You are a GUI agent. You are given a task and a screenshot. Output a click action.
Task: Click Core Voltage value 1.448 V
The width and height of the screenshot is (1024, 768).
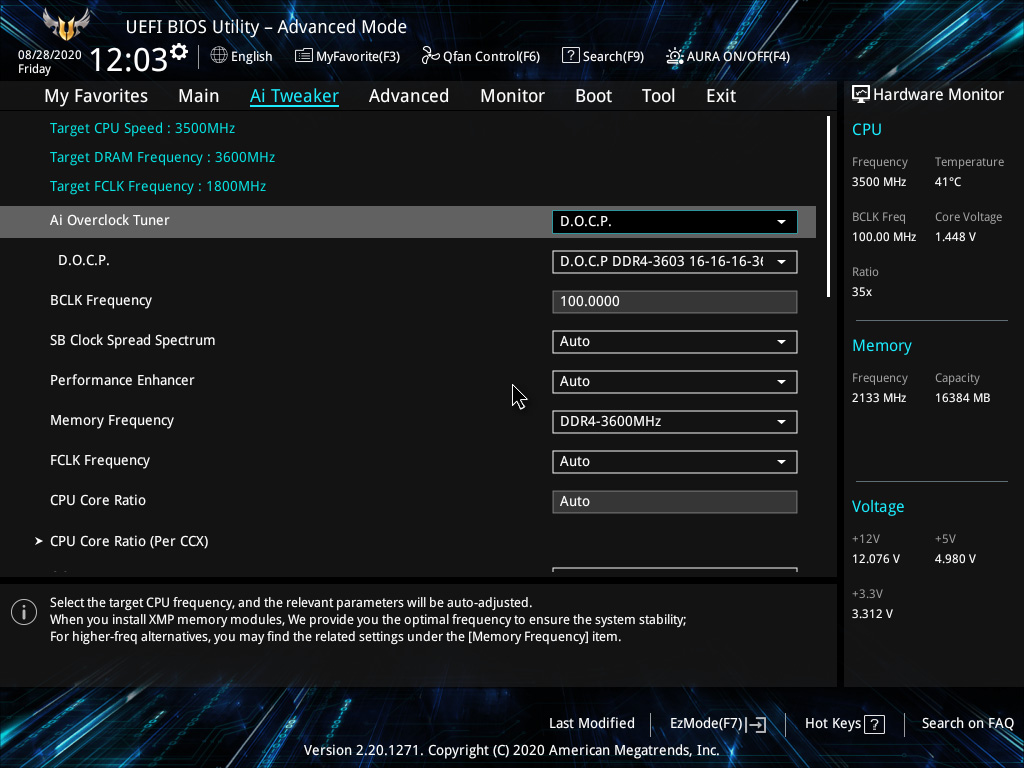point(955,237)
